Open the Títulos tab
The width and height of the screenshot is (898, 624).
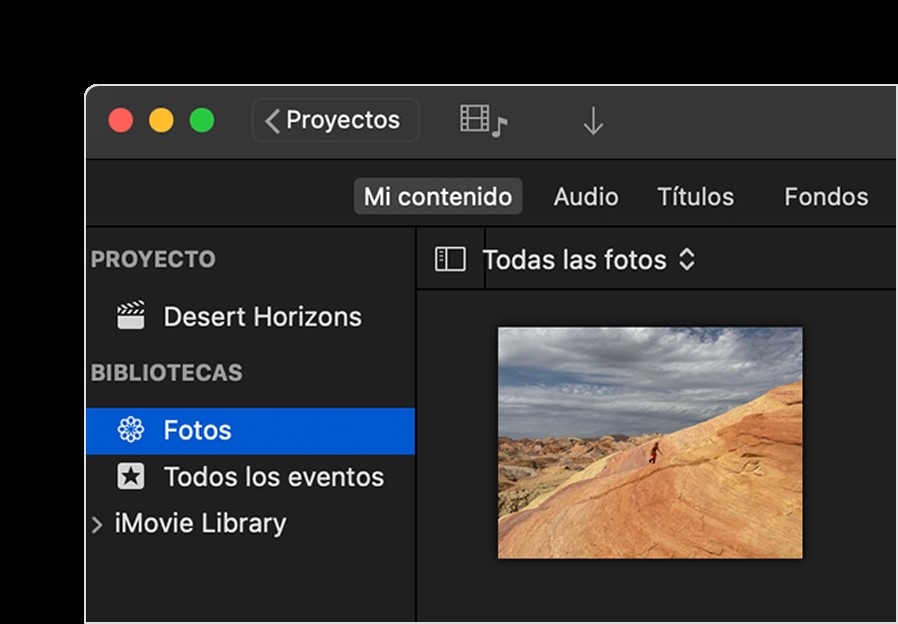tap(695, 196)
